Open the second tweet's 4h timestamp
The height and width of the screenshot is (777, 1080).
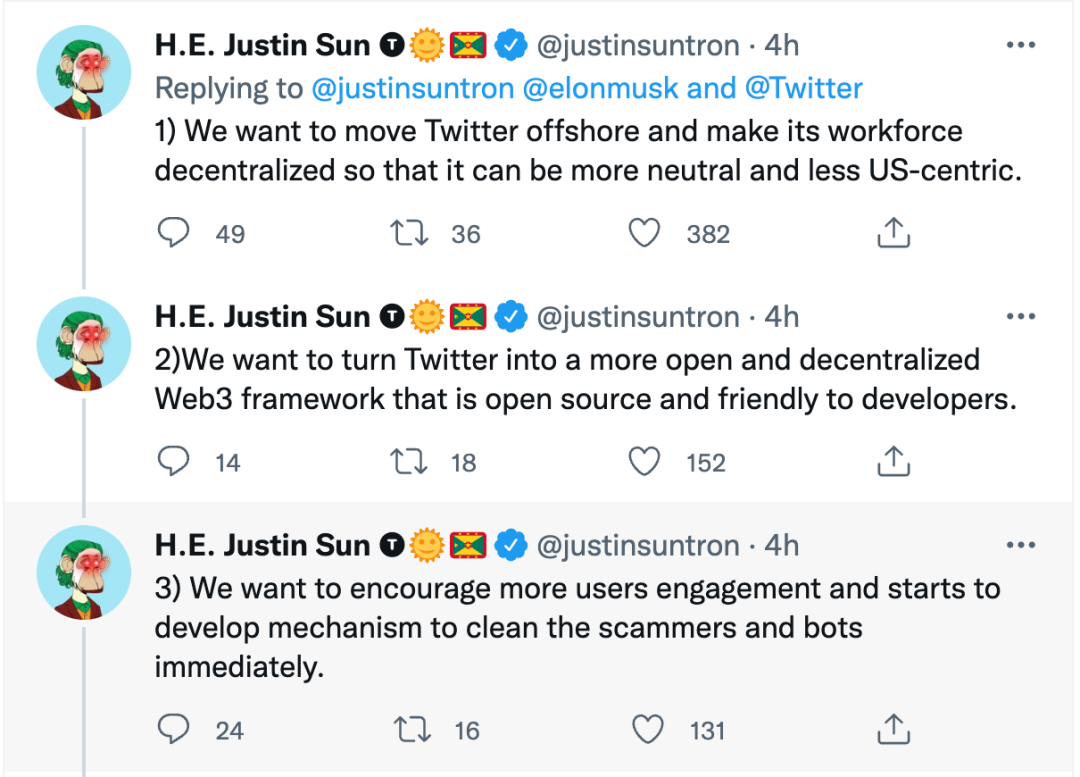[782, 317]
